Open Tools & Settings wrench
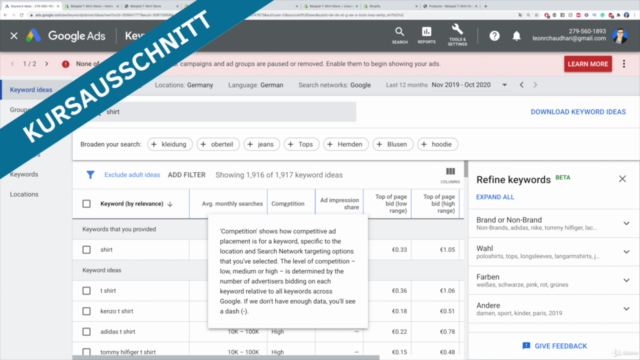Screen dimensions: 640x360 click(457, 35)
